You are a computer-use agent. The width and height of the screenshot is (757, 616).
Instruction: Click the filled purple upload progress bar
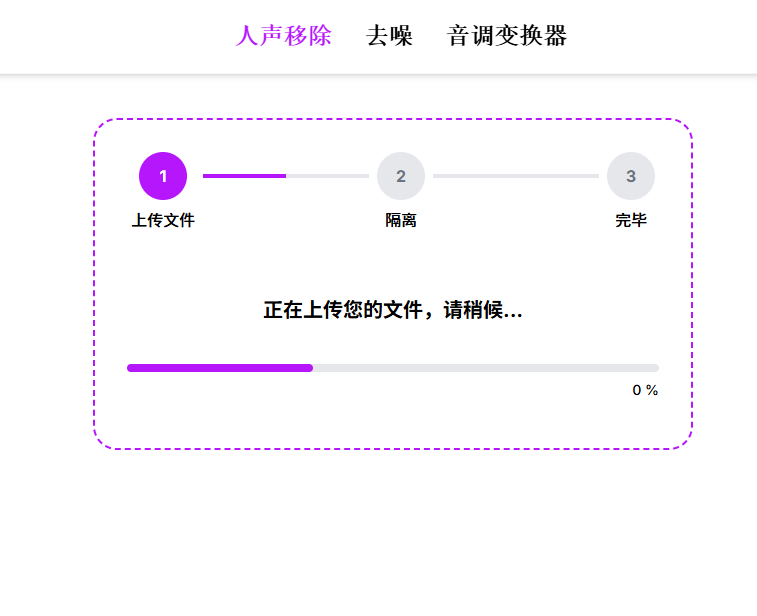(x=220, y=368)
